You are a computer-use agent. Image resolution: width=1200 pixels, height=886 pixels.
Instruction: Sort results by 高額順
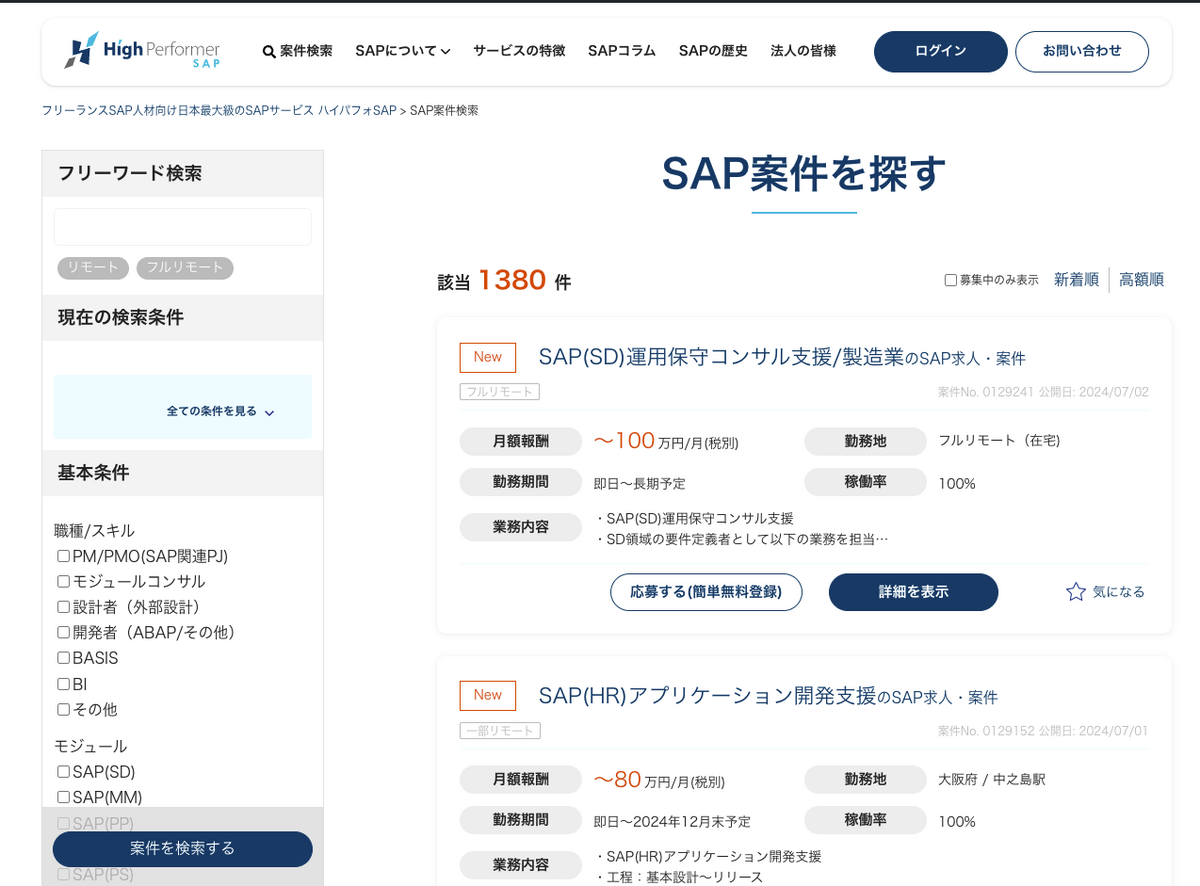pyautogui.click(x=1141, y=280)
